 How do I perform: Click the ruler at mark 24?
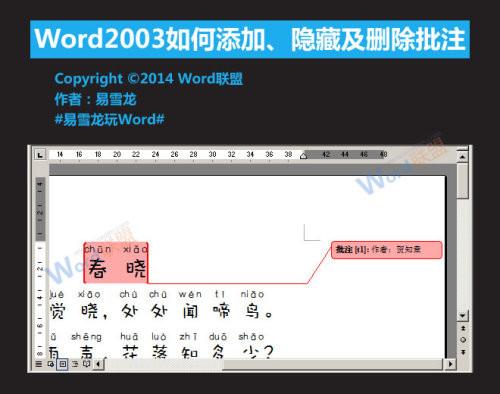pyautogui.click(x=155, y=154)
